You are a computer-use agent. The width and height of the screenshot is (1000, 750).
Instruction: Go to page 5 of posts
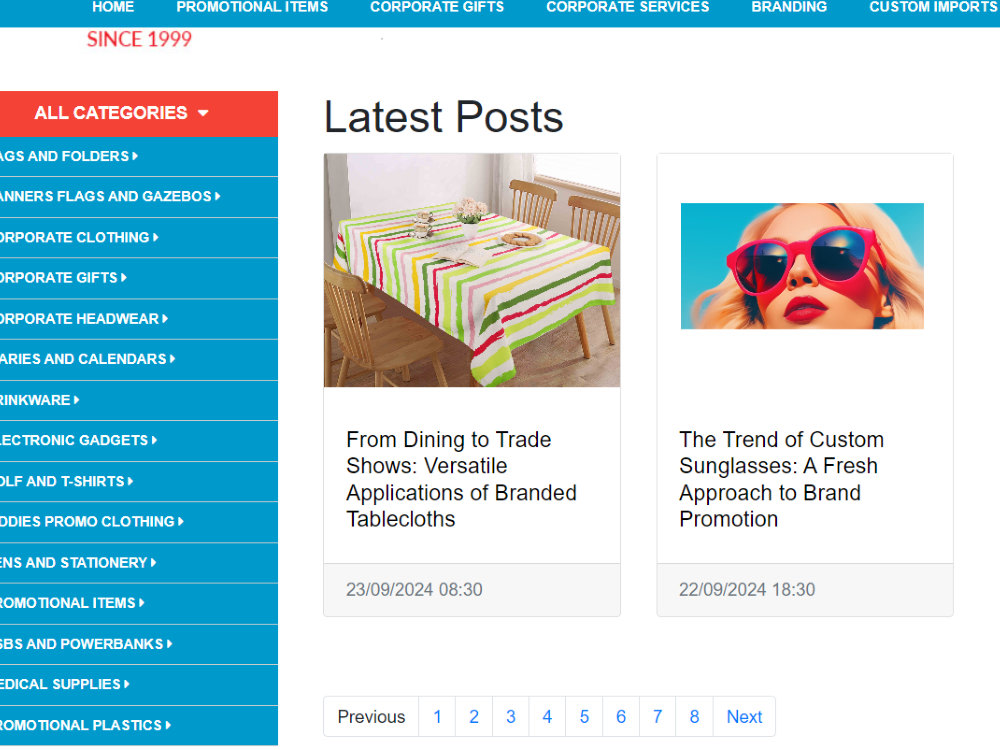pos(584,717)
